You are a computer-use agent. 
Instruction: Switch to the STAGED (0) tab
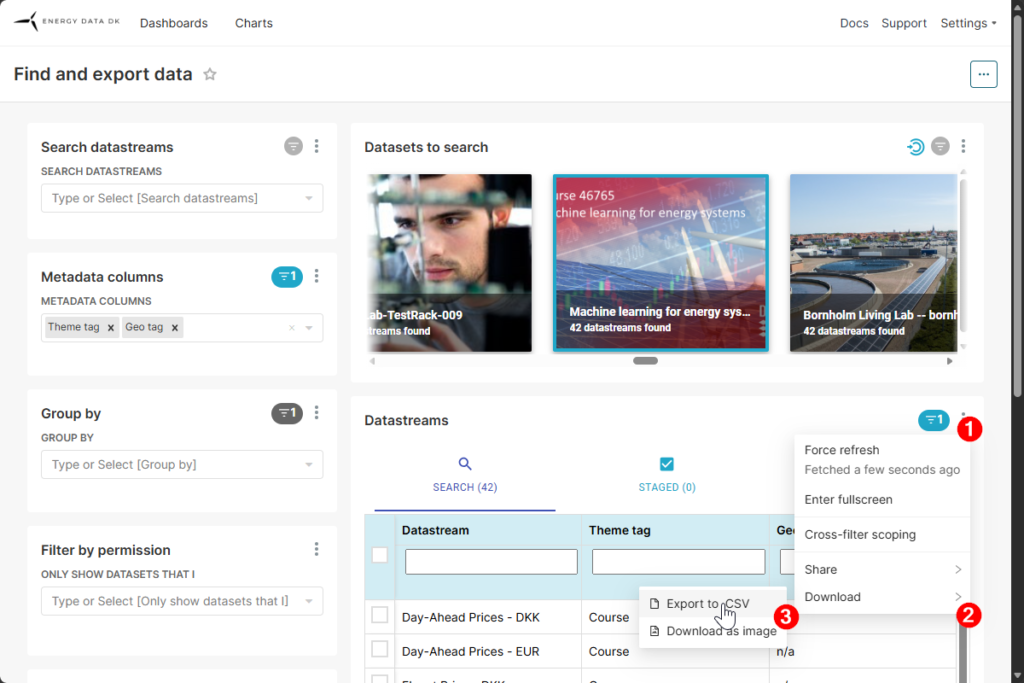667,475
